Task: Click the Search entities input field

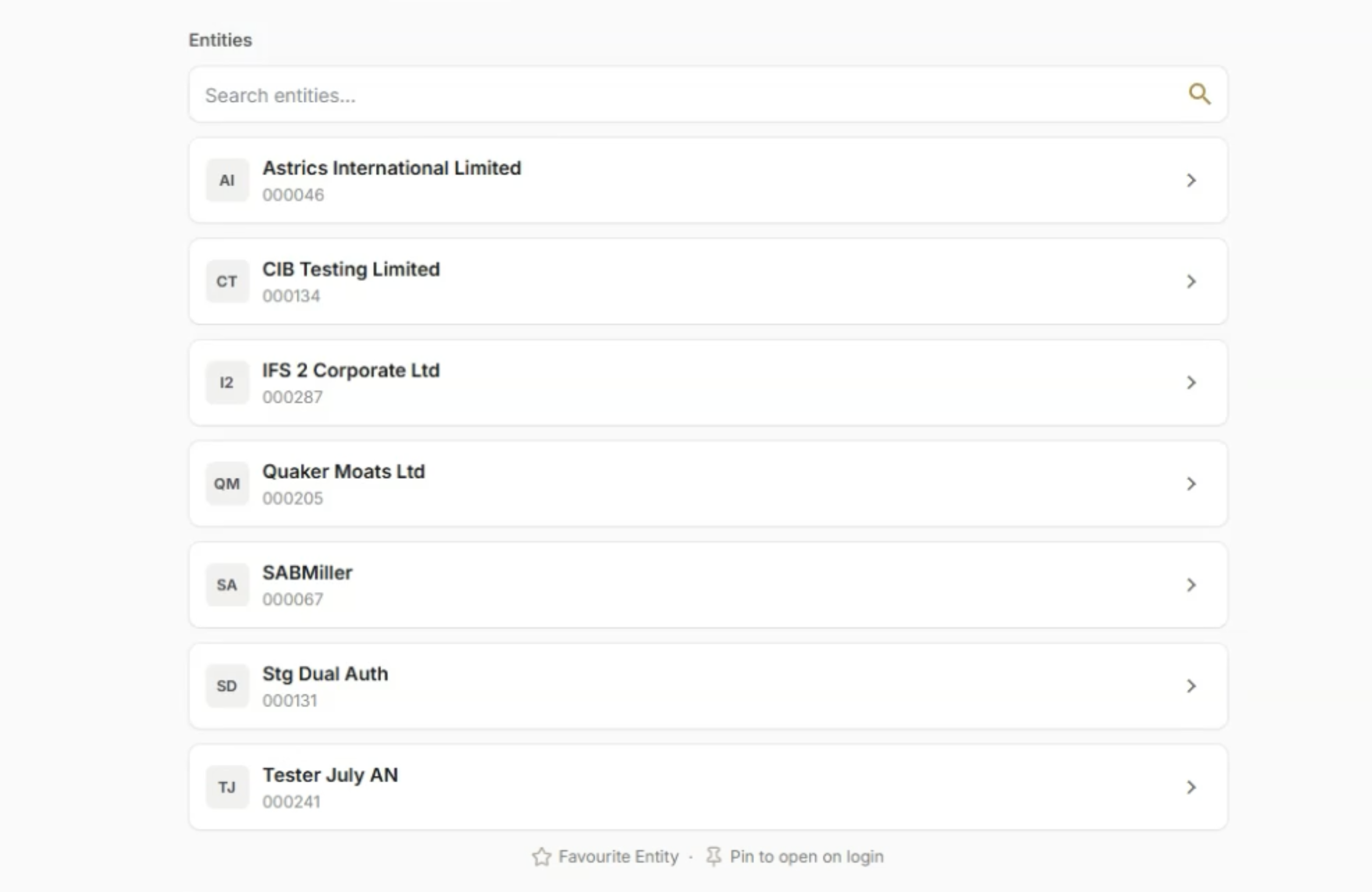Action: tap(708, 94)
